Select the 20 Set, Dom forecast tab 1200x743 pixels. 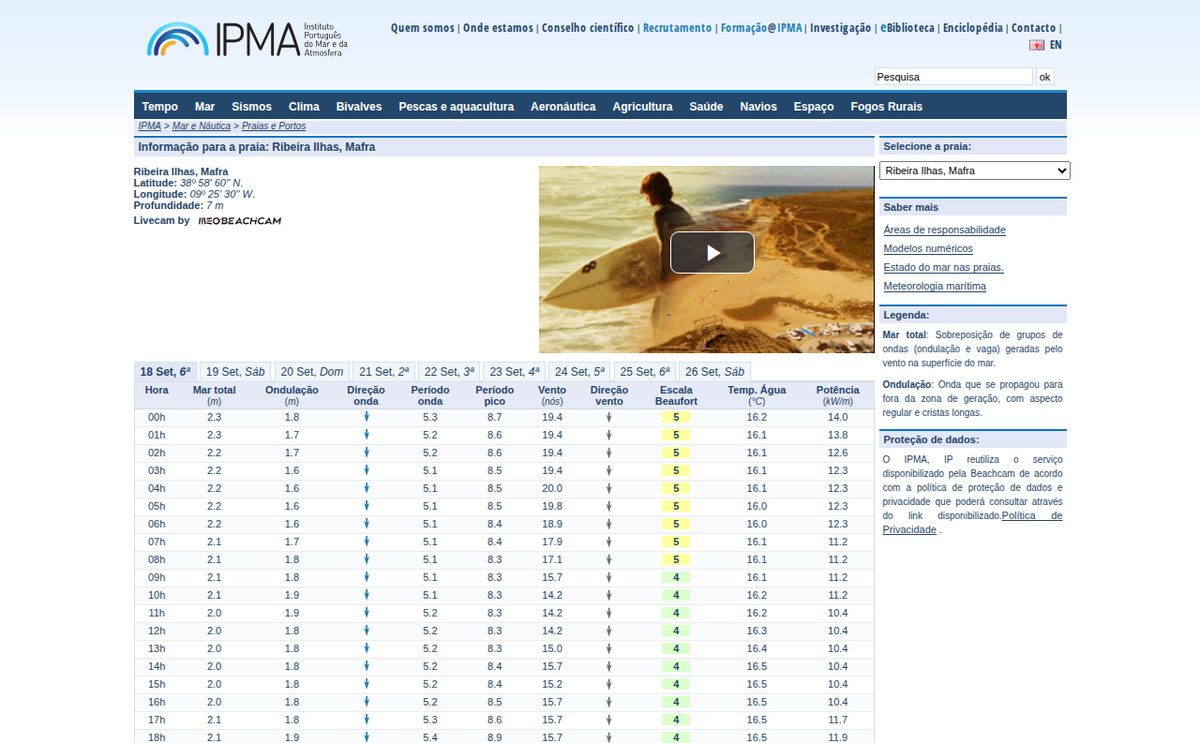312,372
